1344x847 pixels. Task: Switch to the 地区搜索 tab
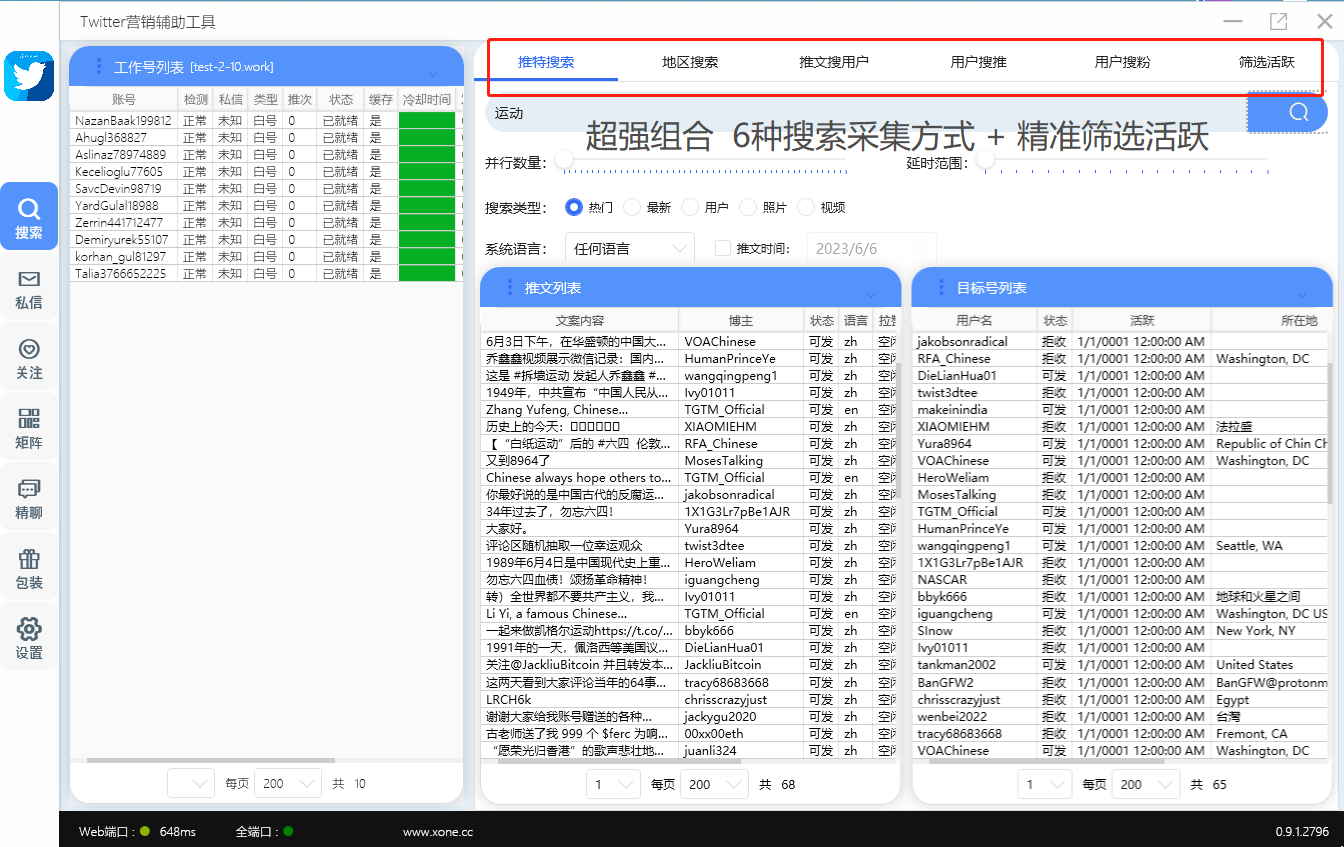[x=690, y=62]
